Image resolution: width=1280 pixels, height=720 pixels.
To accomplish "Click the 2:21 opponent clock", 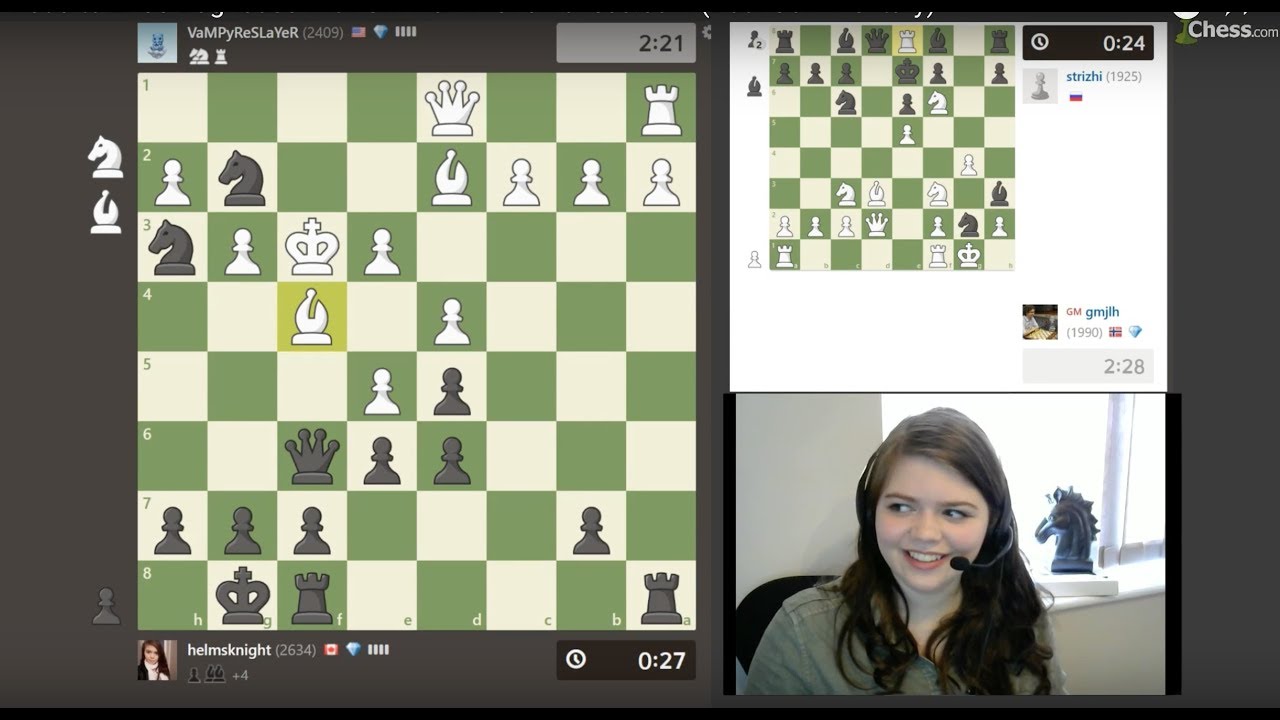I will (x=626, y=43).
